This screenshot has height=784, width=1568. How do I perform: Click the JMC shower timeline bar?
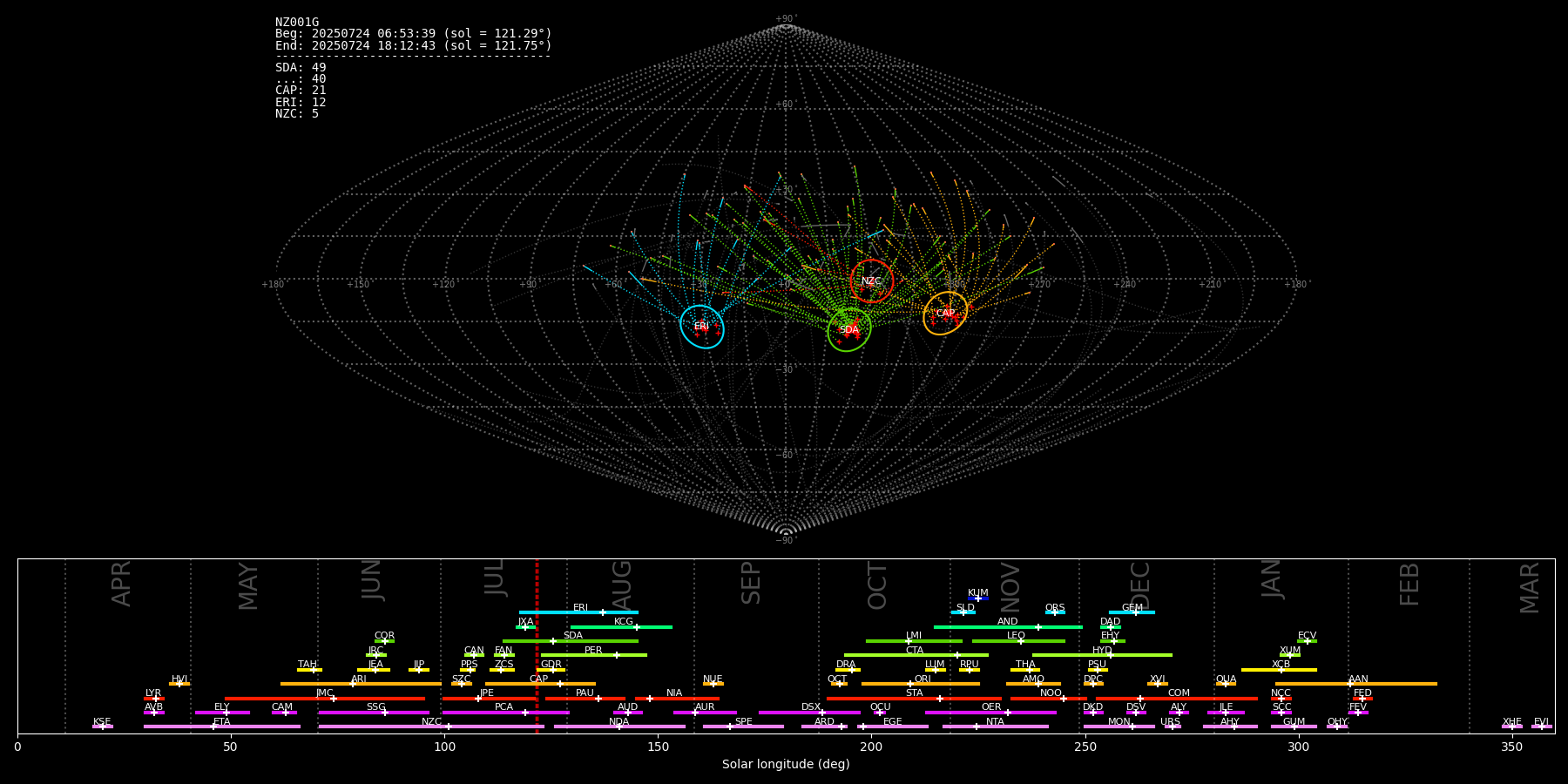point(325,698)
